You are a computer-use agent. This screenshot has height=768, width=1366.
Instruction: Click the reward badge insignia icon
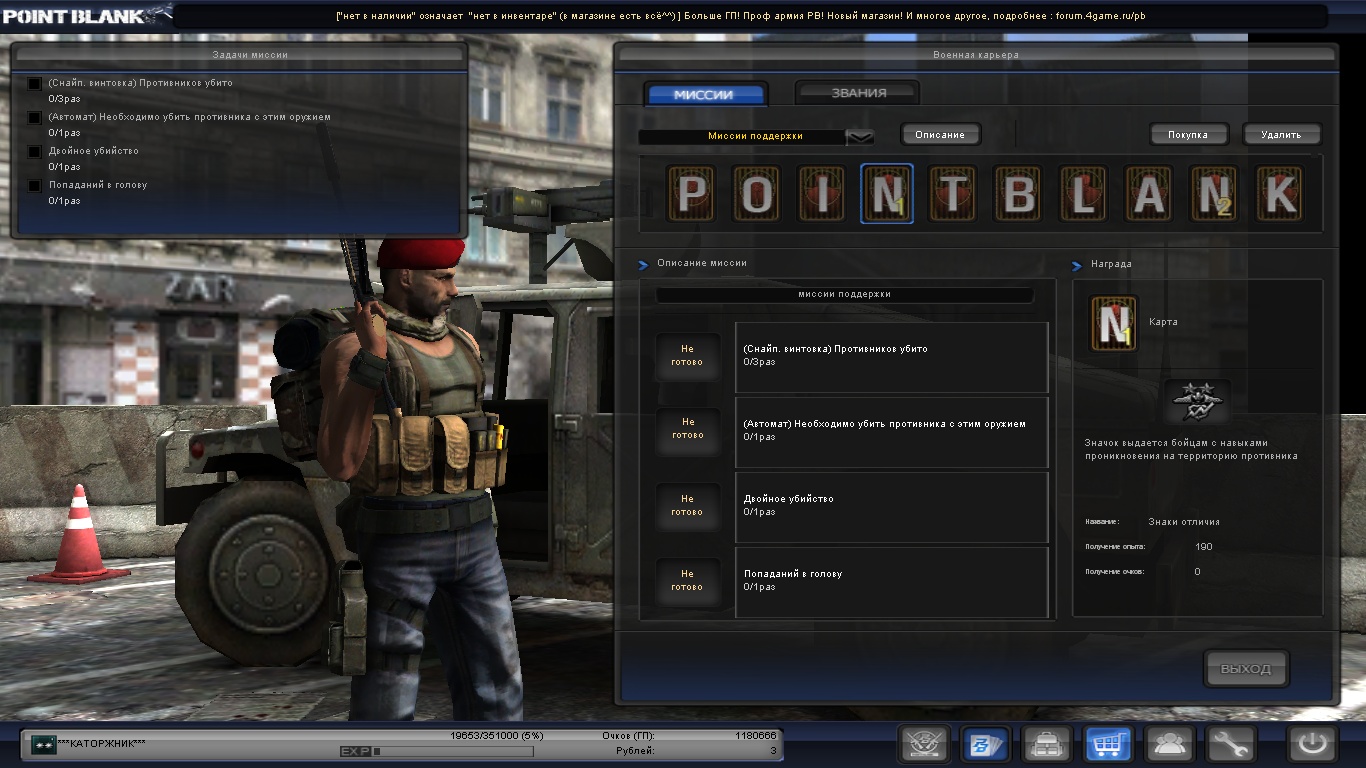tap(1197, 402)
